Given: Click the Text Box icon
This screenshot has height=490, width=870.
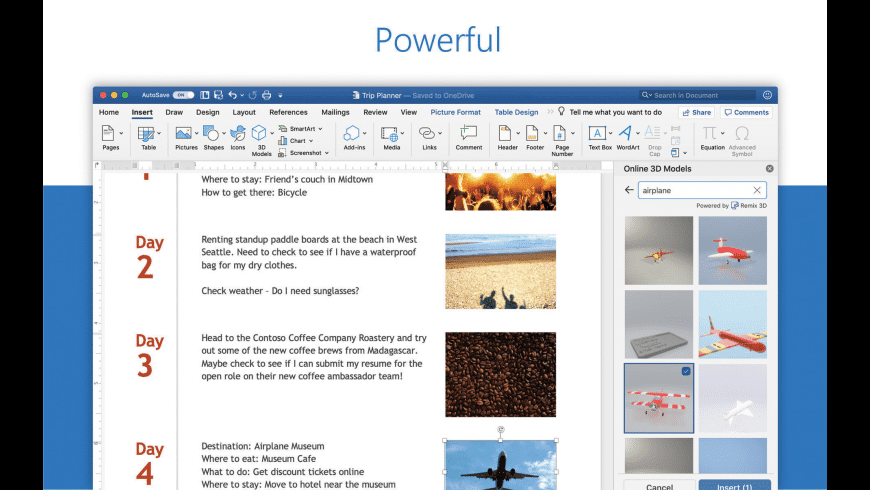Looking at the screenshot, I should tap(598, 134).
